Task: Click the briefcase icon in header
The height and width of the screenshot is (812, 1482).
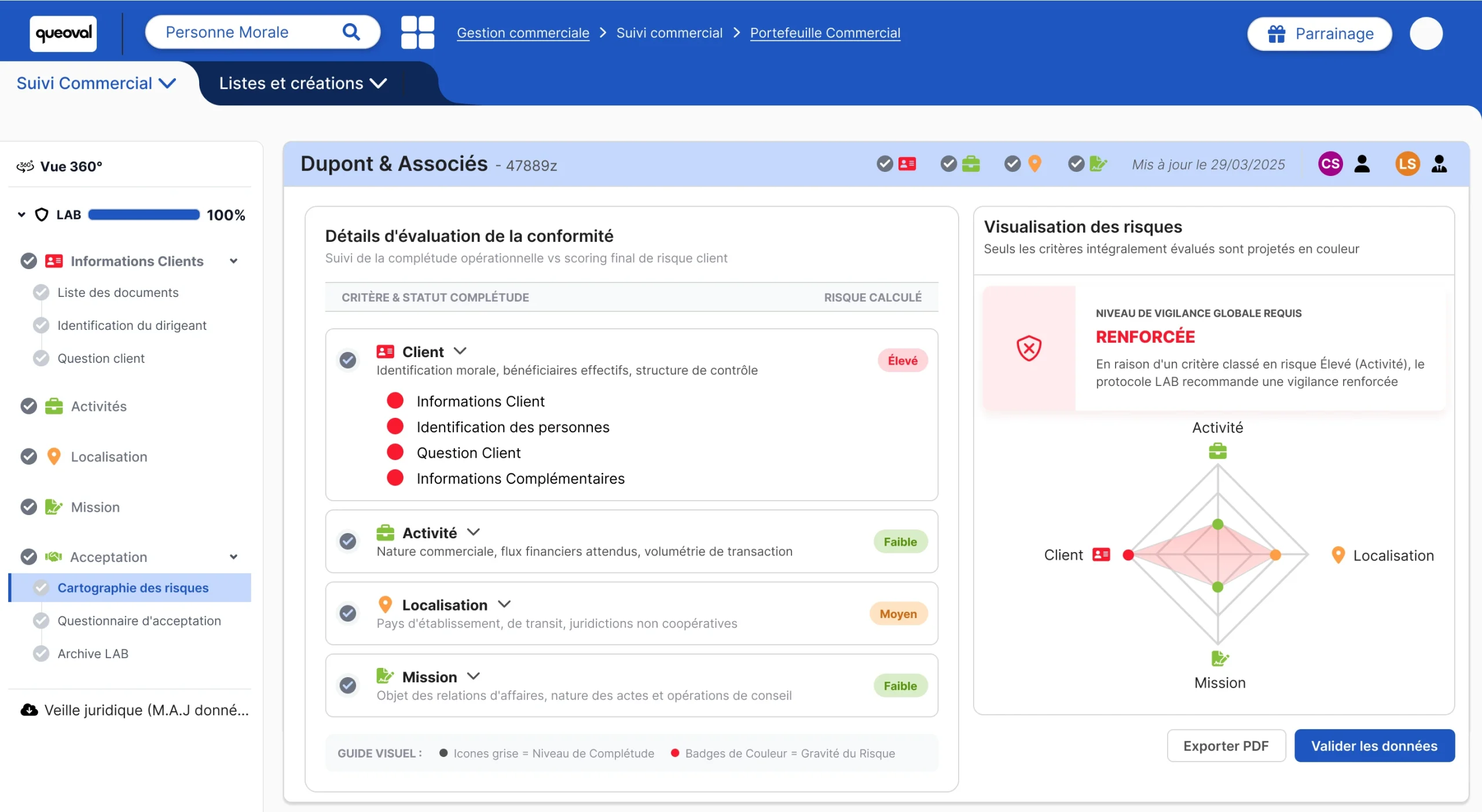Action: (971, 164)
